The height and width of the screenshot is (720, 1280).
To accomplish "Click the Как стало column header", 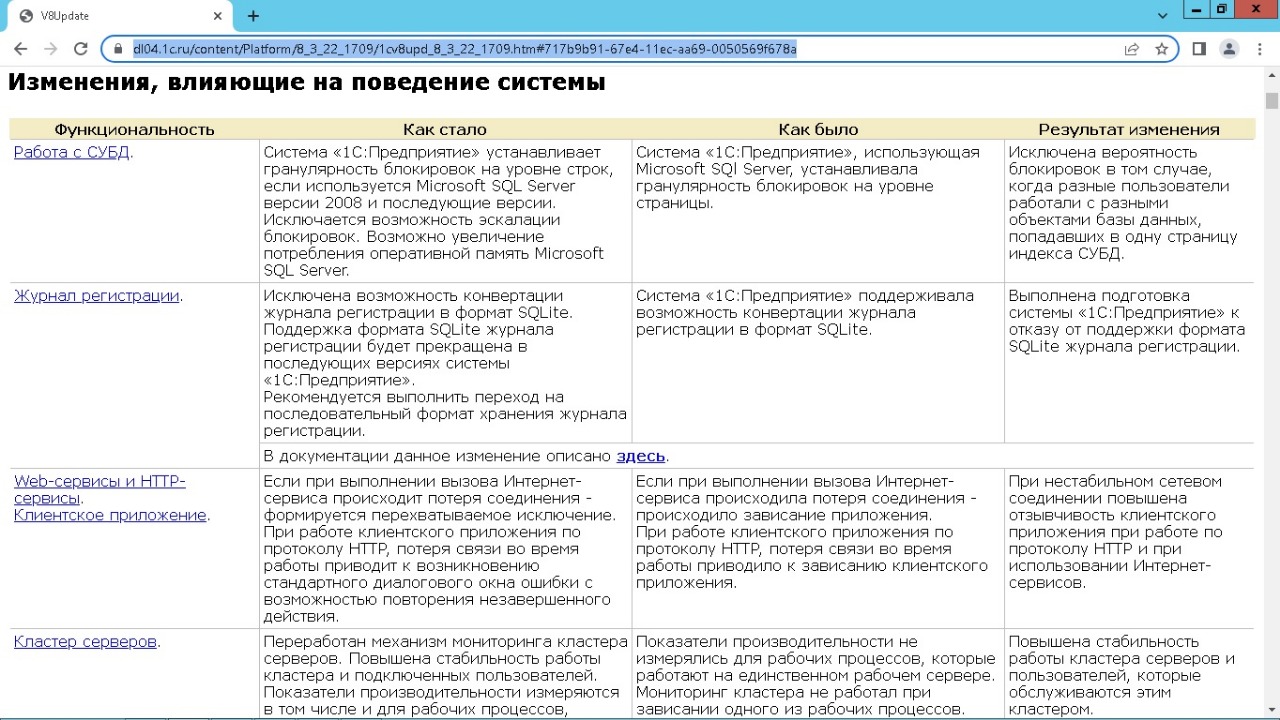I will (x=445, y=130).
